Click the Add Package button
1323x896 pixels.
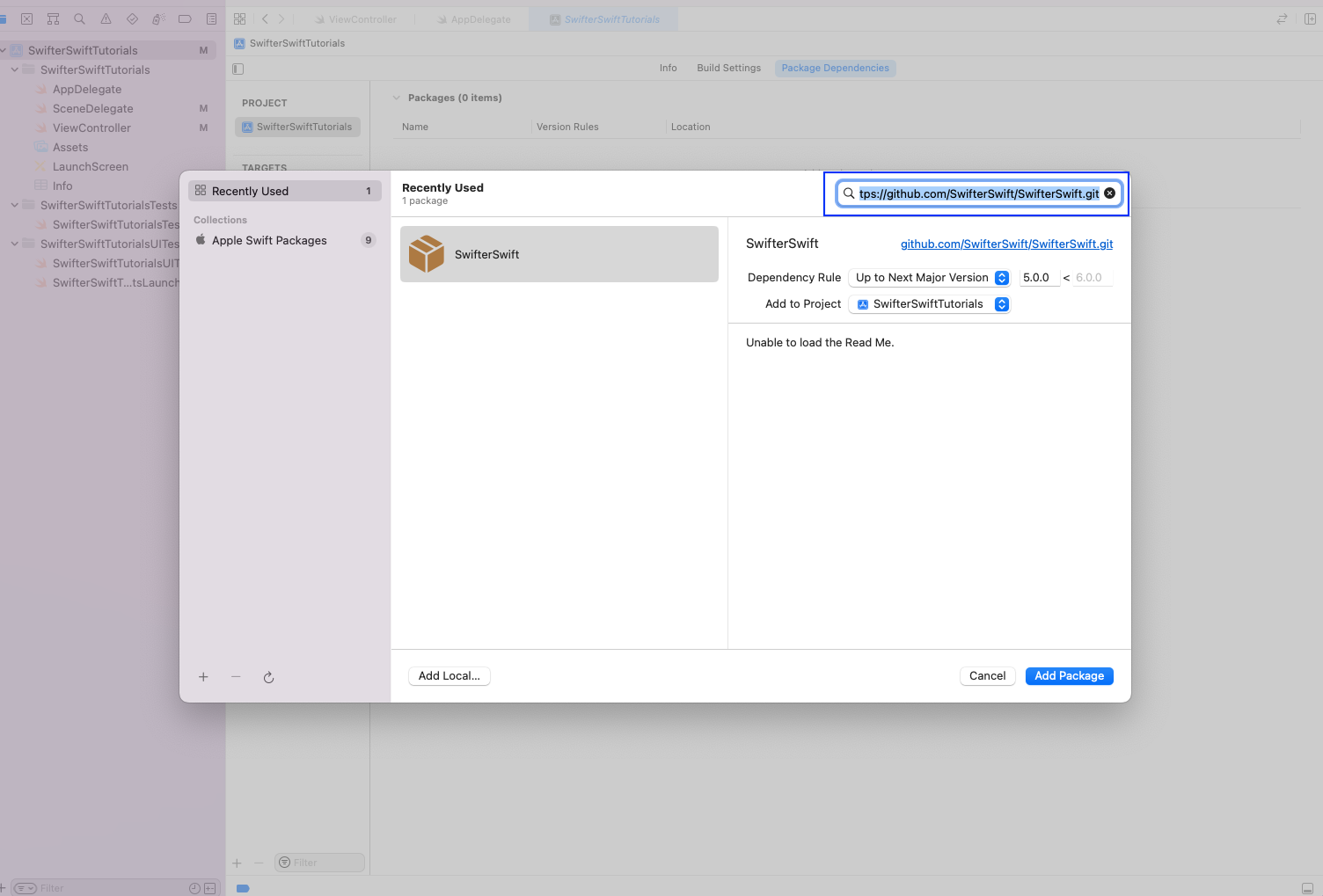[1070, 676]
